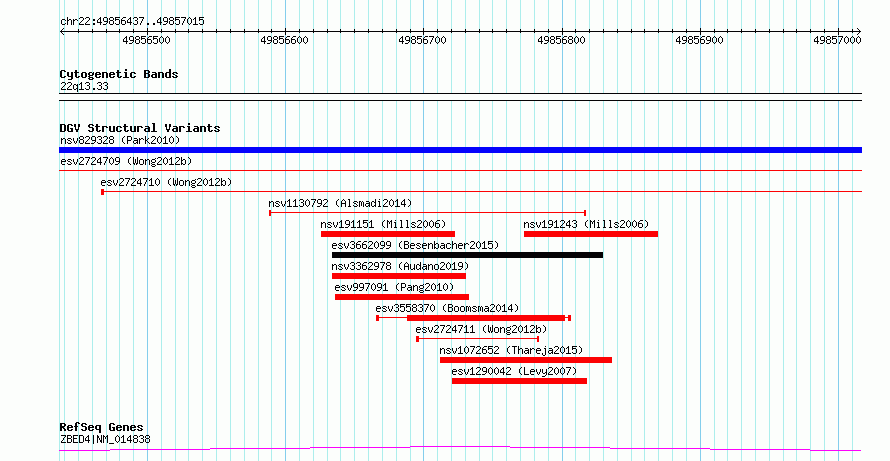This screenshot has width=890, height=461.
Task: Select the nsv191243 (Mills2006) label
Action: (x=586, y=224)
